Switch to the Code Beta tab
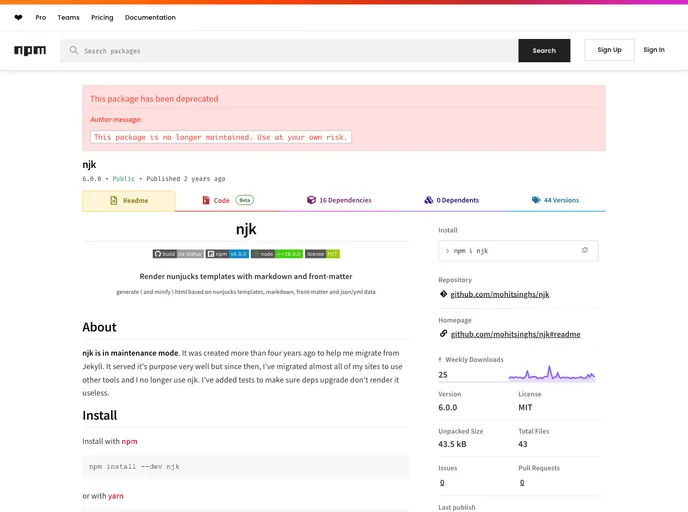 (x=228, y=201)
